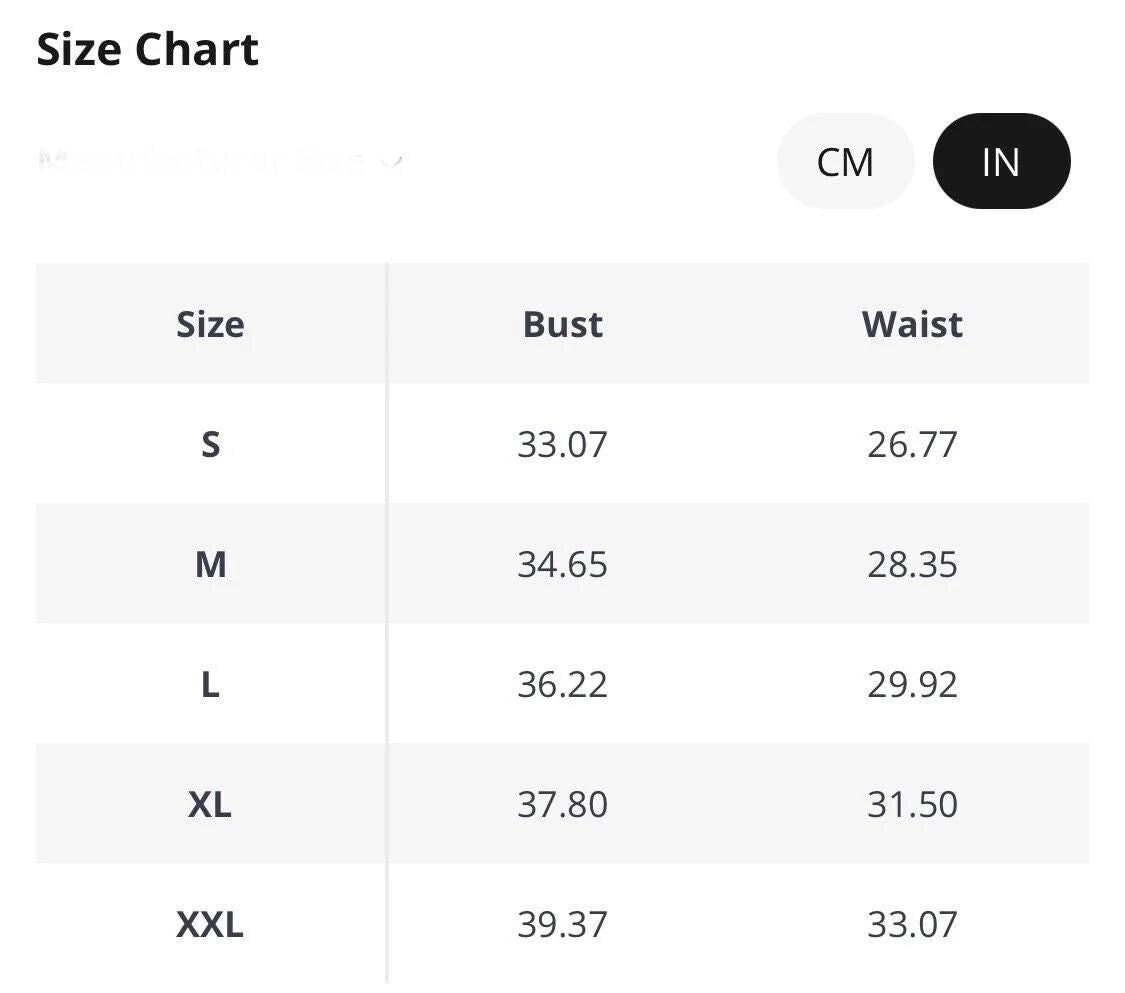
Task: Click bust value 36.22
Action: (562, 684)
